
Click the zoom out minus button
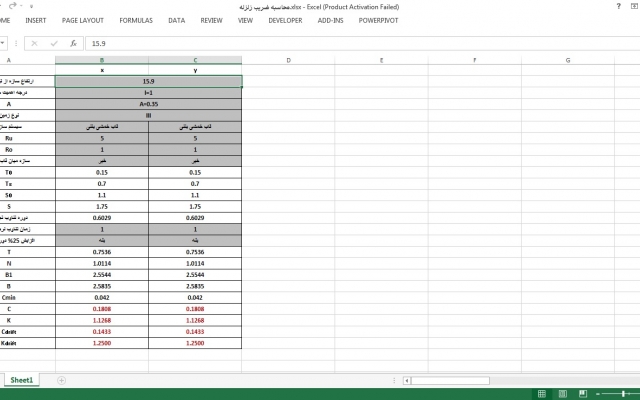click(598, 394)
